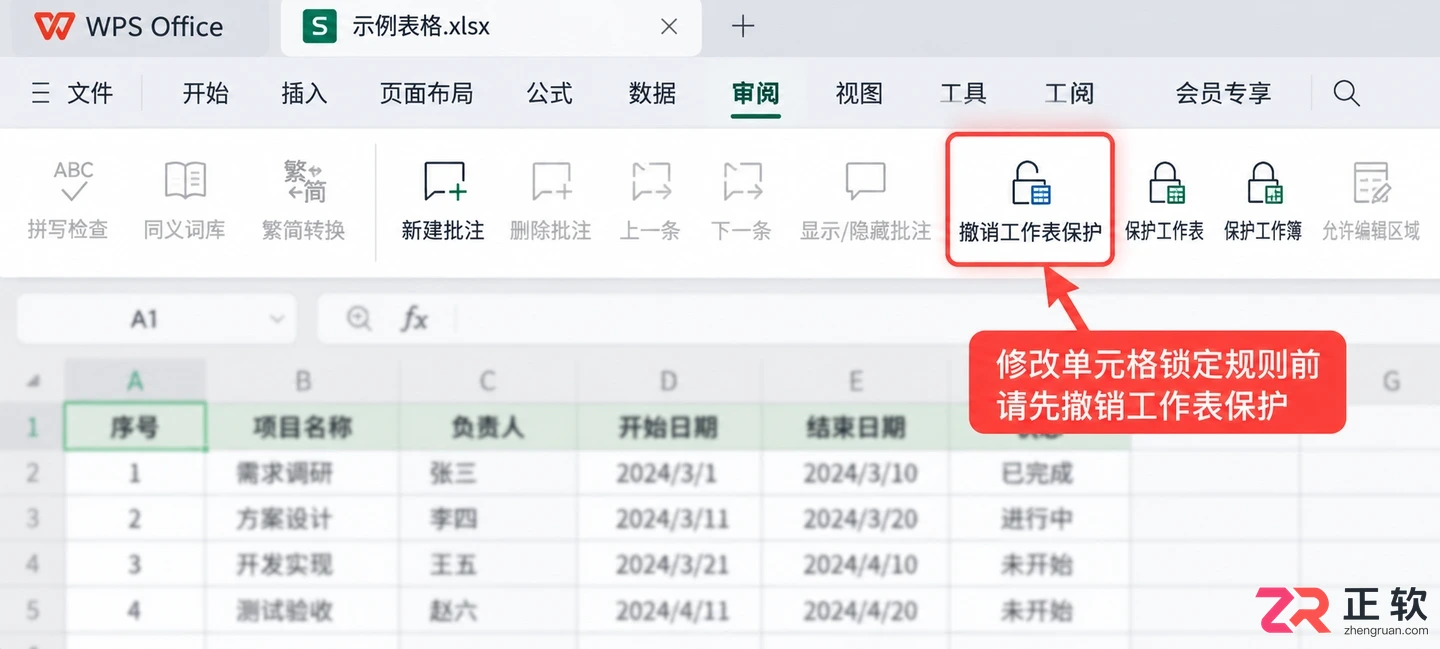Click the 开始日期 header cell
The width and height of the screenshot is (1440, 649).
click(668, 427)
